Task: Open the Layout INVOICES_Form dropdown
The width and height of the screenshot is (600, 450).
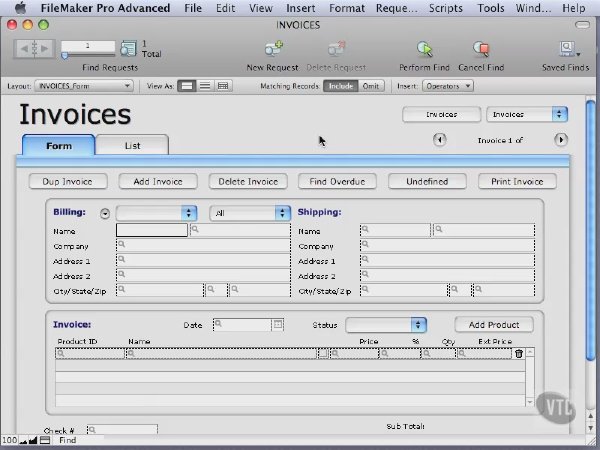Action: pos(84,86)
